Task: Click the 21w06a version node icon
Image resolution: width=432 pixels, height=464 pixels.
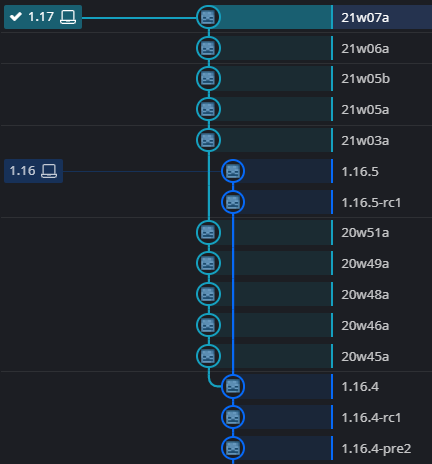Action: pyautogui.click(x=208, y=48)
